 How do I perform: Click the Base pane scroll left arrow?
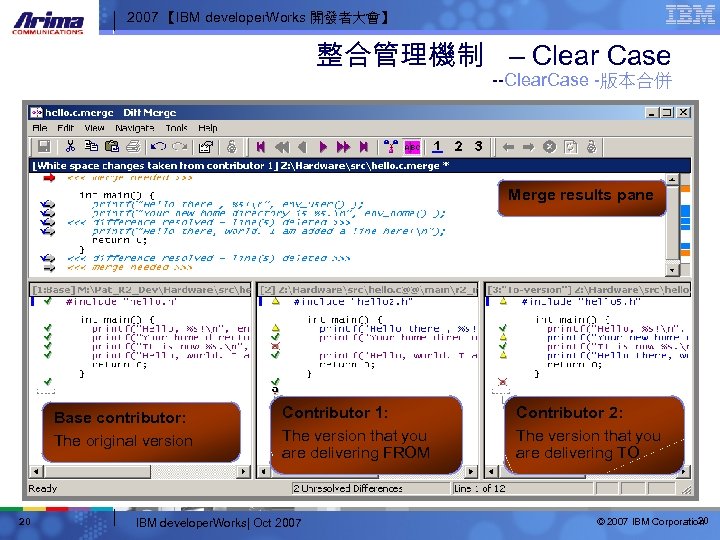(x=36, y=471)
